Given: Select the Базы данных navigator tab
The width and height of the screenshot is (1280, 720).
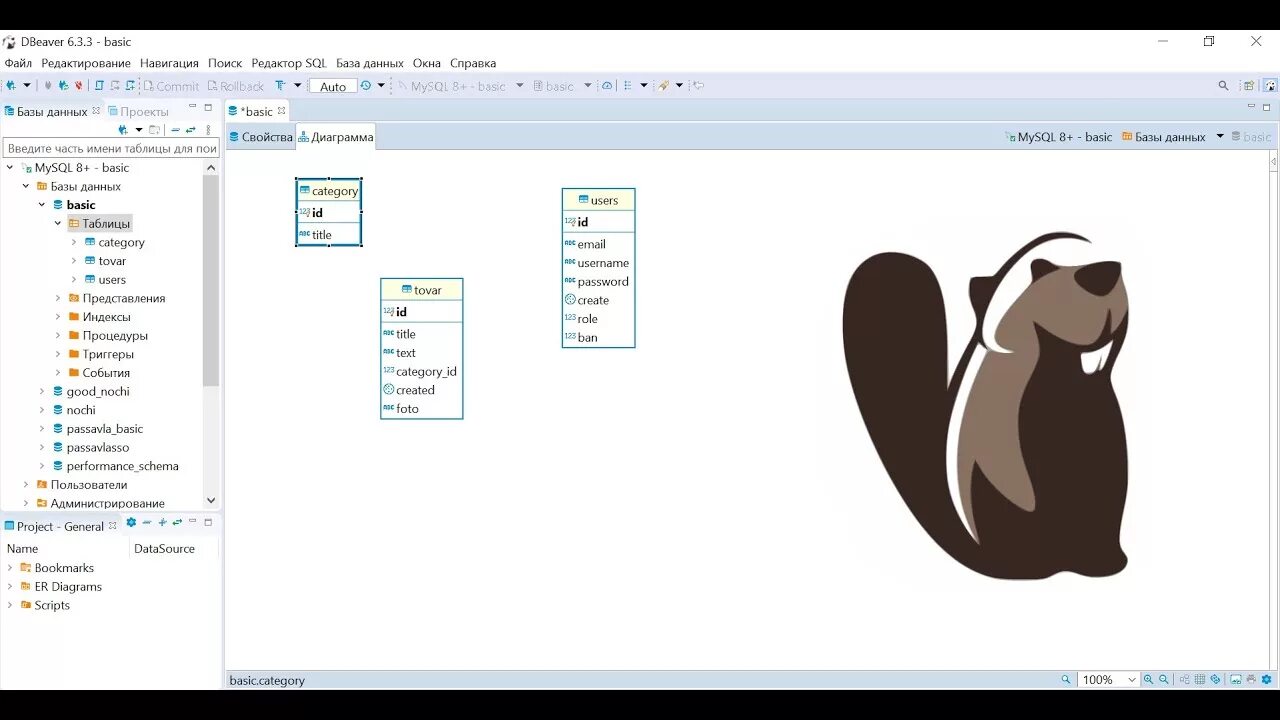Looking at the screenshot, I should point(52,111).
